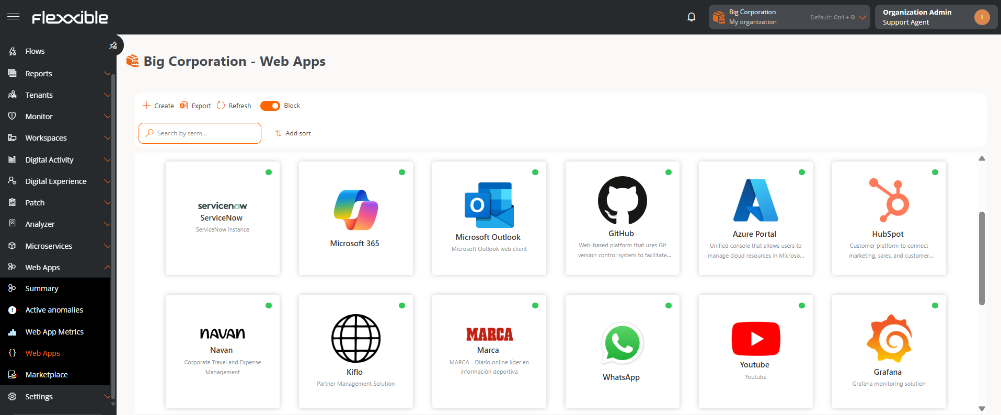Image resolution: width=1001 pixels, height=415 pixels.
Task: Click the Grafana logo
Action: click(x=889, y=339)
